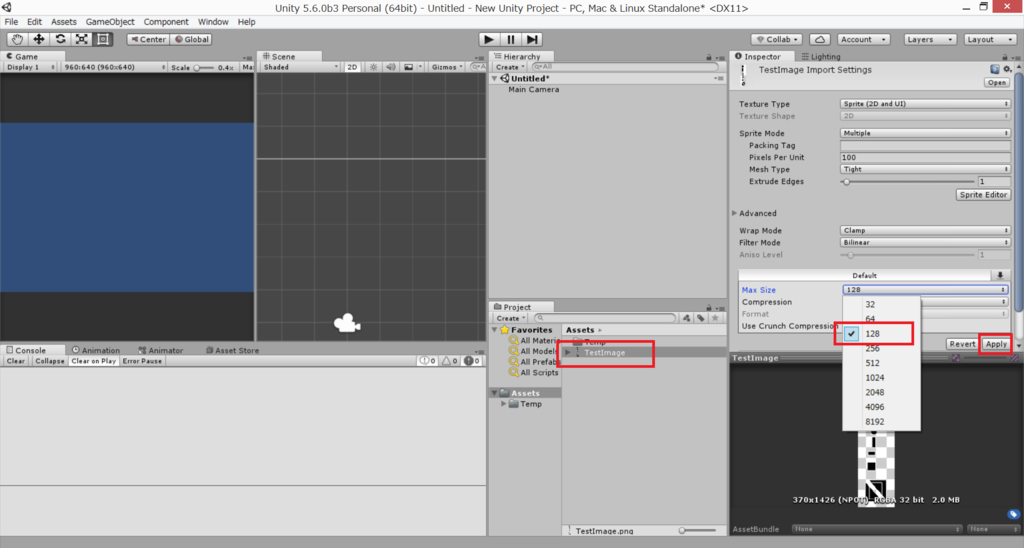Viewport: 1024px width, 548px height.
Task: Click the Play button
Action: tap(488, 39)
